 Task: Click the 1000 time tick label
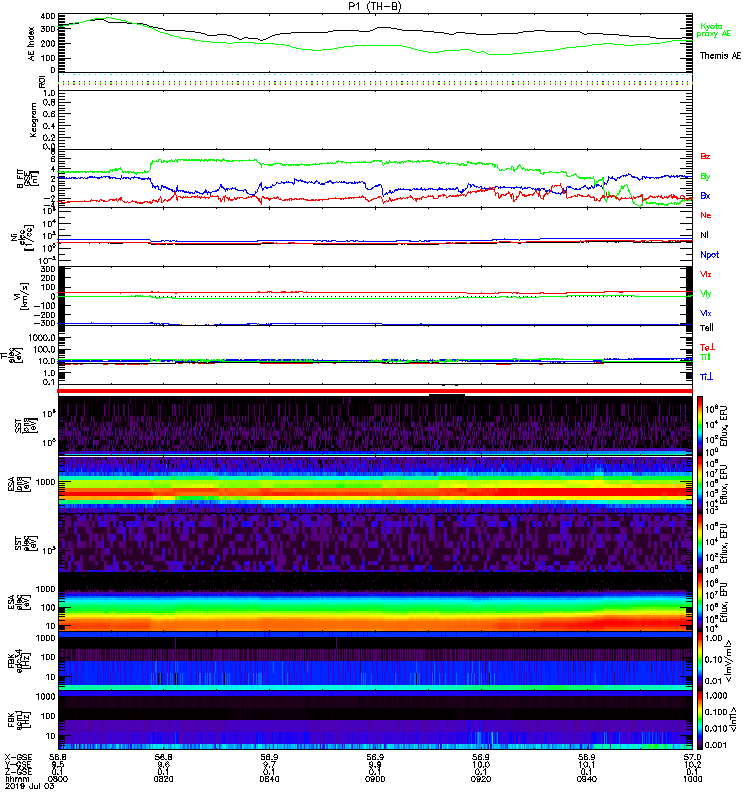[x=692, y=779]
